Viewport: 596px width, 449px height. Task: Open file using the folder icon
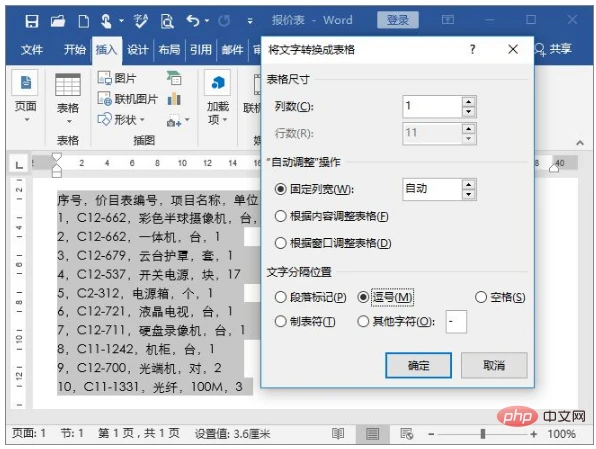58,21
